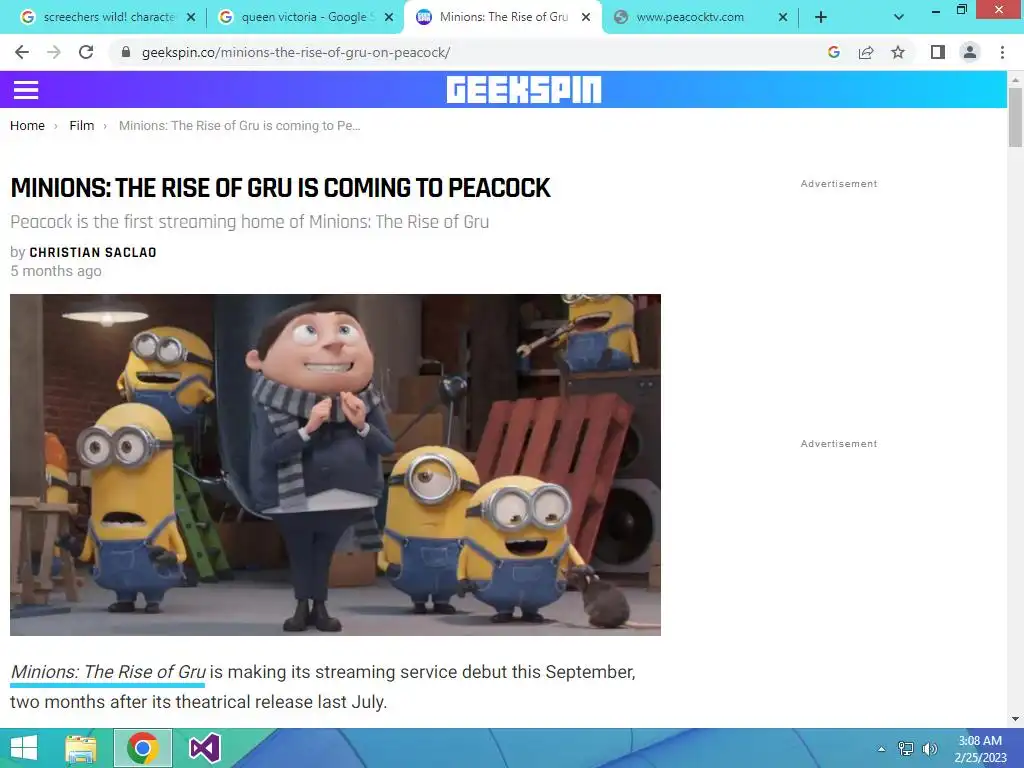Go back to the previous page
This screenshot has height=768, width=1024.
[22, 52]
